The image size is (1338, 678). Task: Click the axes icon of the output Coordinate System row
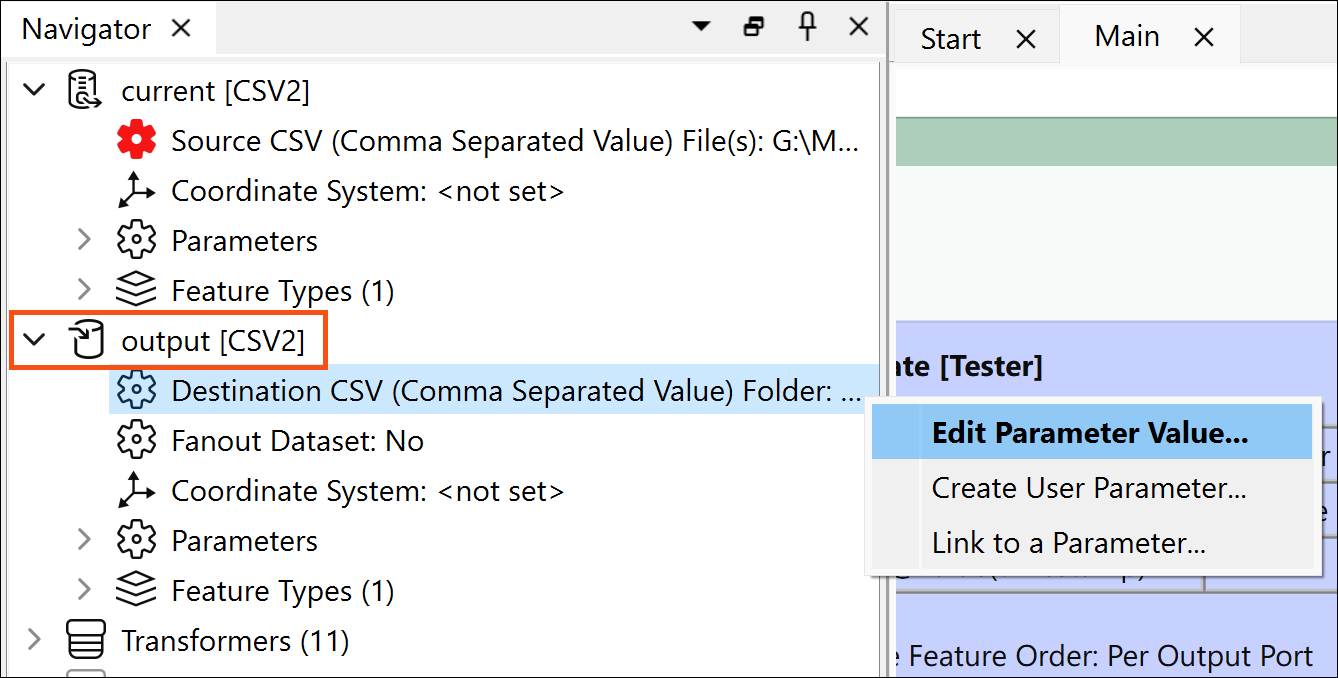coord(136,490)
